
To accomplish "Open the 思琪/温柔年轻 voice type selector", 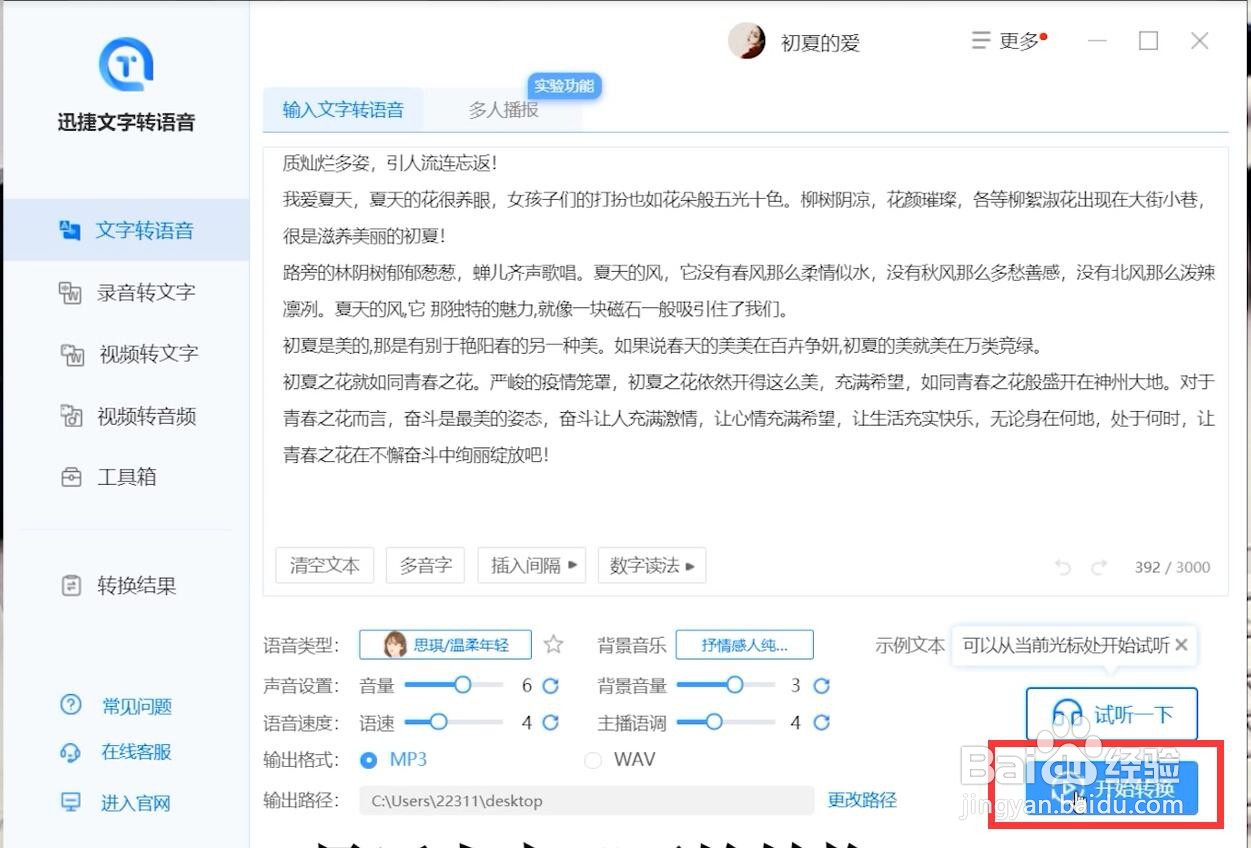I will (x=445, y=645).
